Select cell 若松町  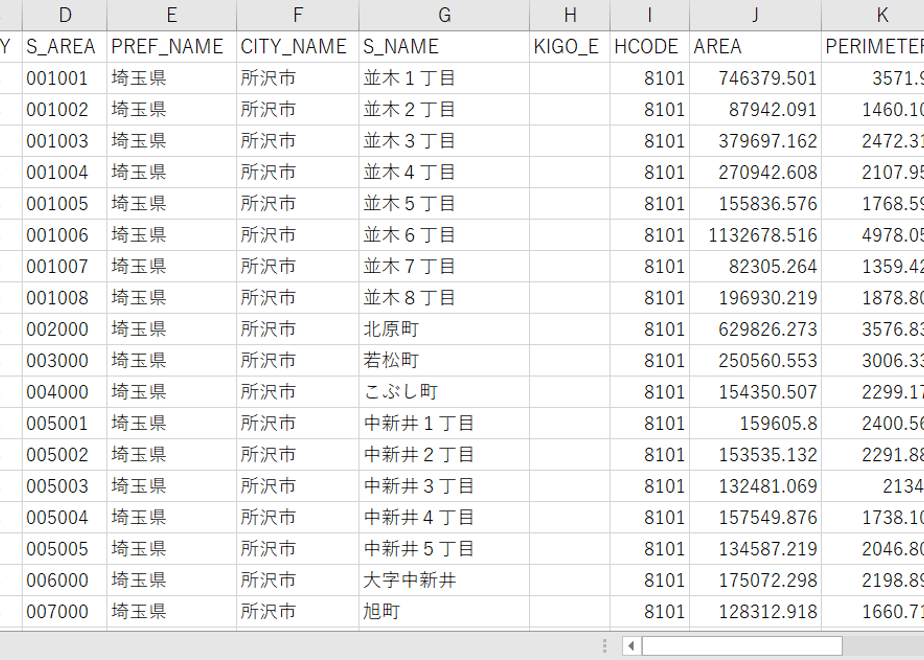444,361
